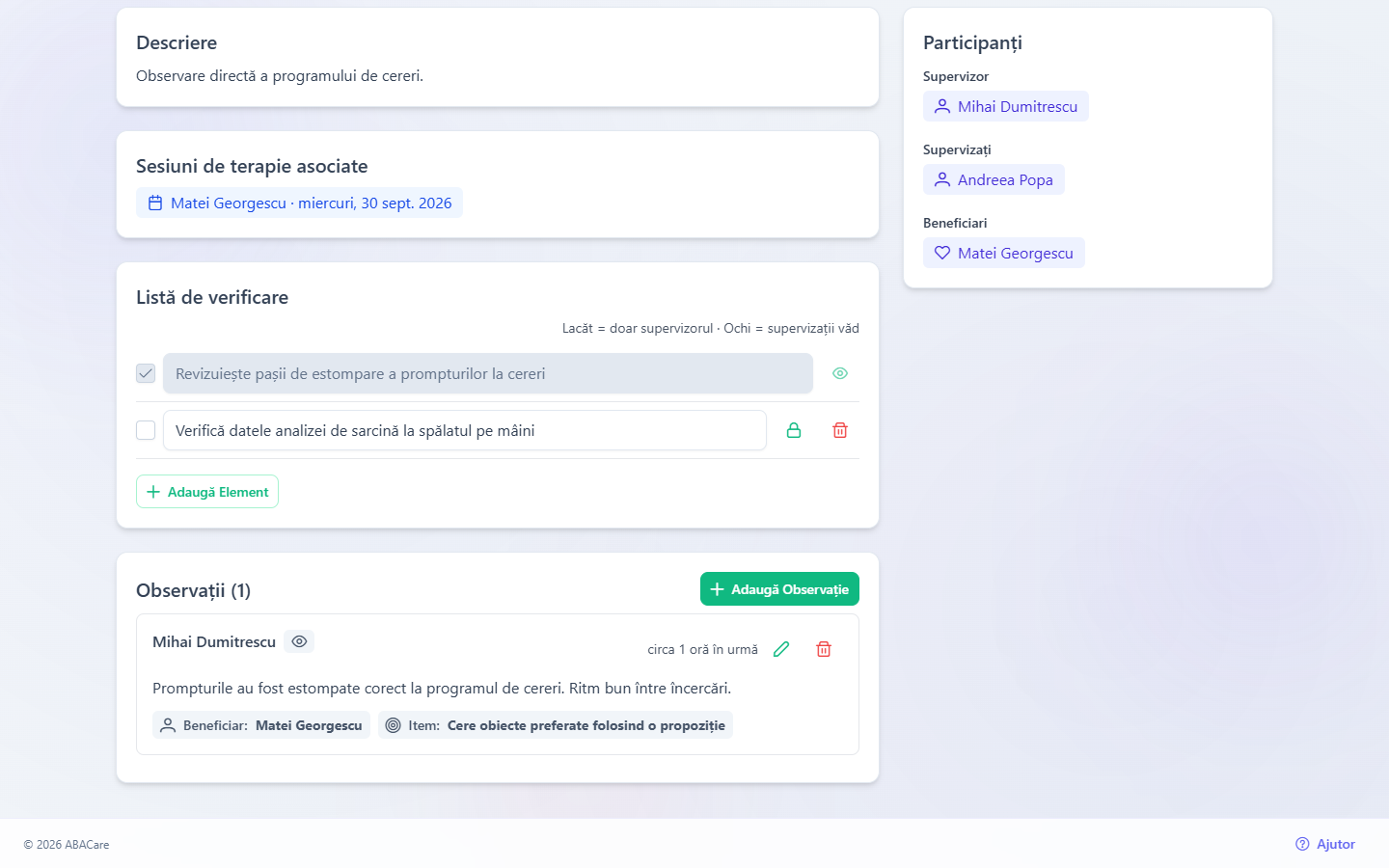Click the help question mark icon in footer

point(1303,844)
